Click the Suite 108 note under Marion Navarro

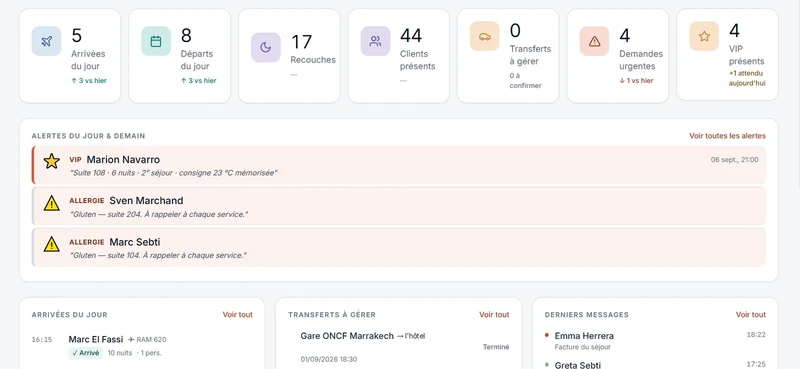tap(173, 173)
